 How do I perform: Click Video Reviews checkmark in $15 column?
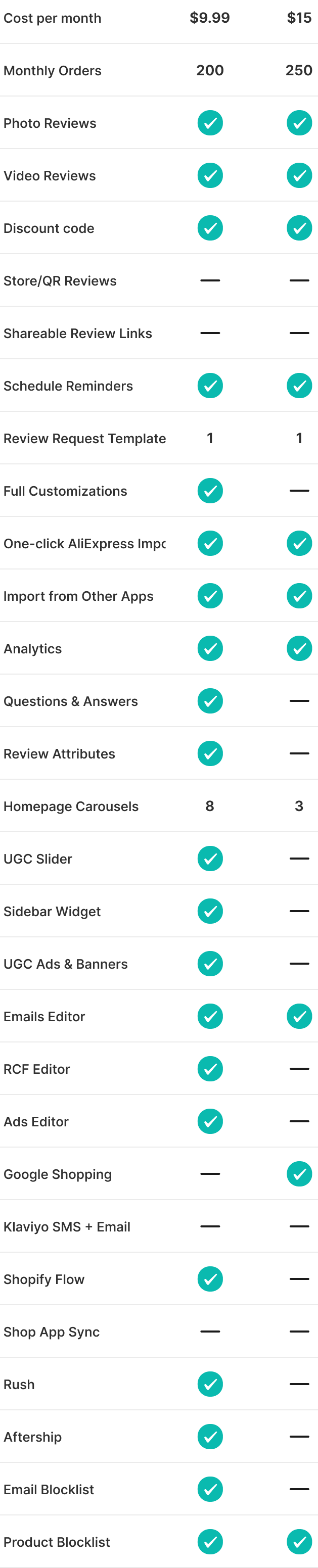[x=299, y=176]
